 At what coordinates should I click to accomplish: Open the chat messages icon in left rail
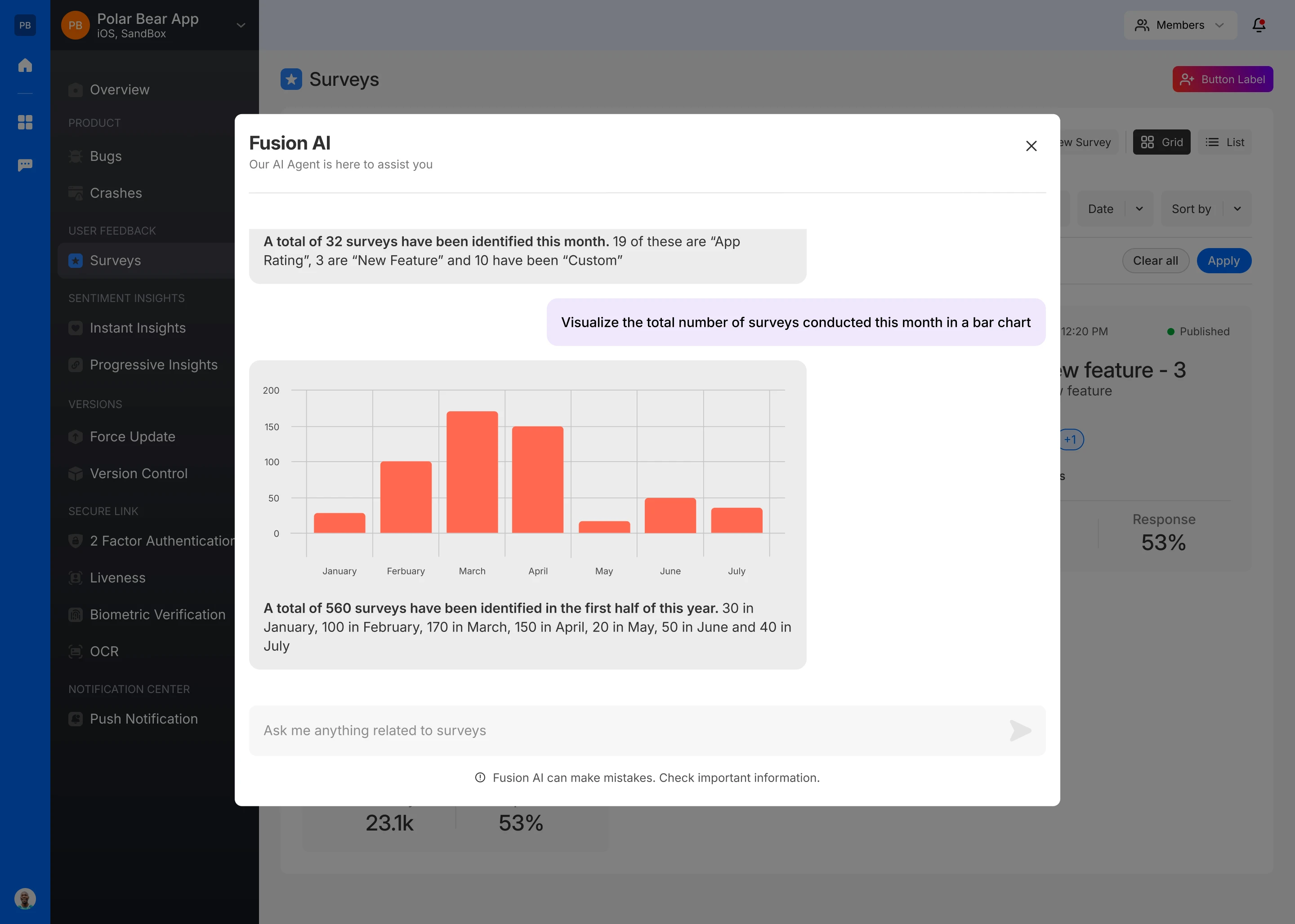click(x=25, y=165)
